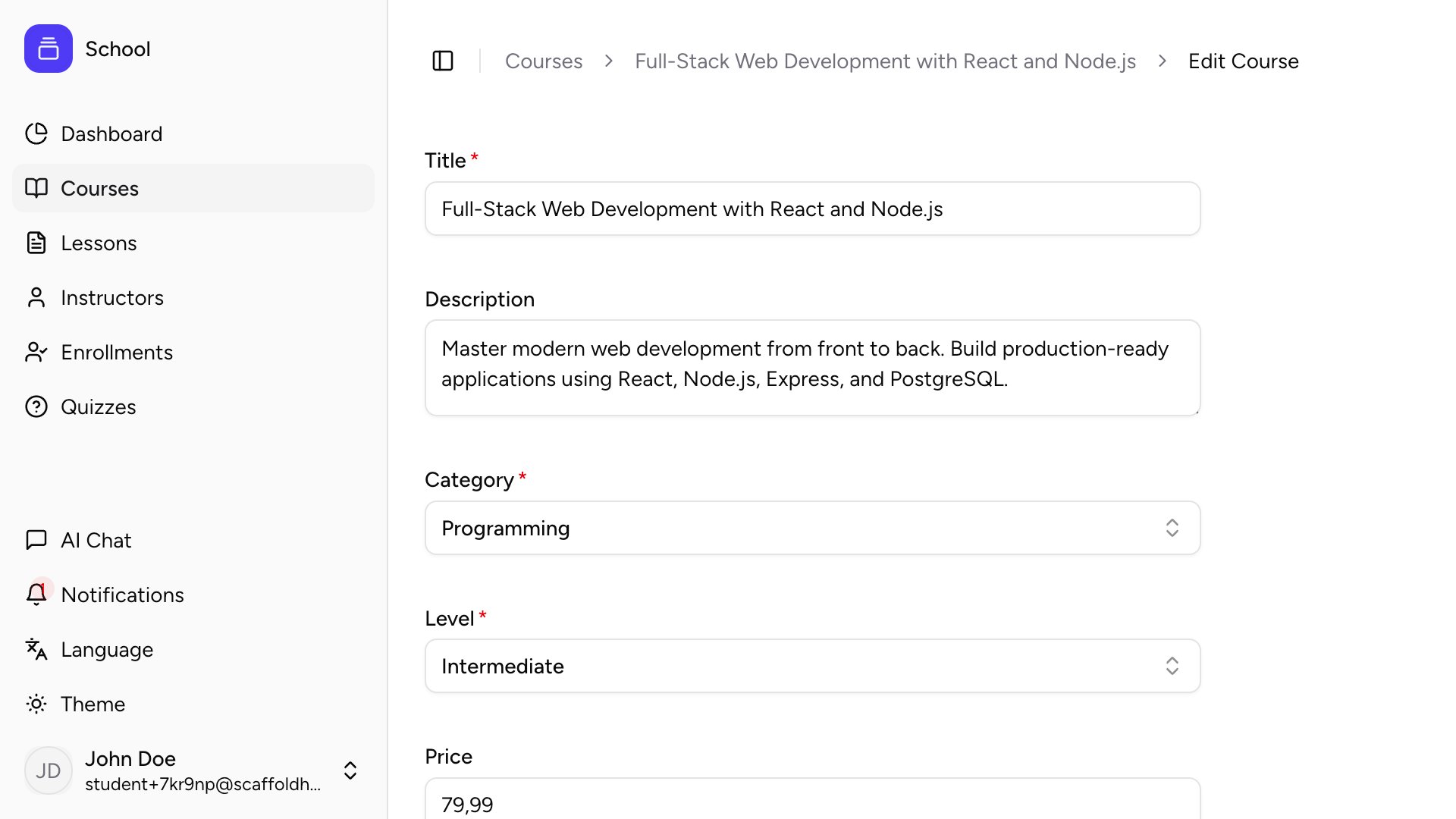Click the Price field showing 79,99

coord(812,802)
